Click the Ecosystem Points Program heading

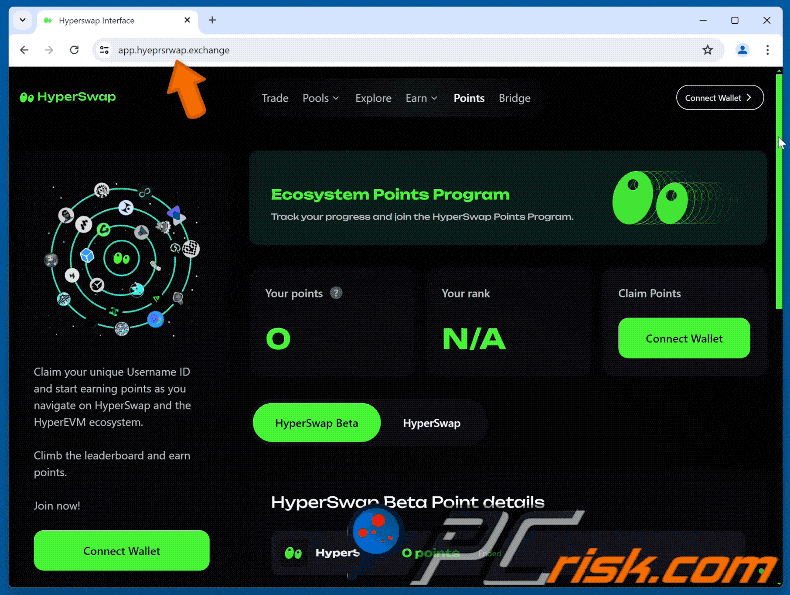(390, 194)
